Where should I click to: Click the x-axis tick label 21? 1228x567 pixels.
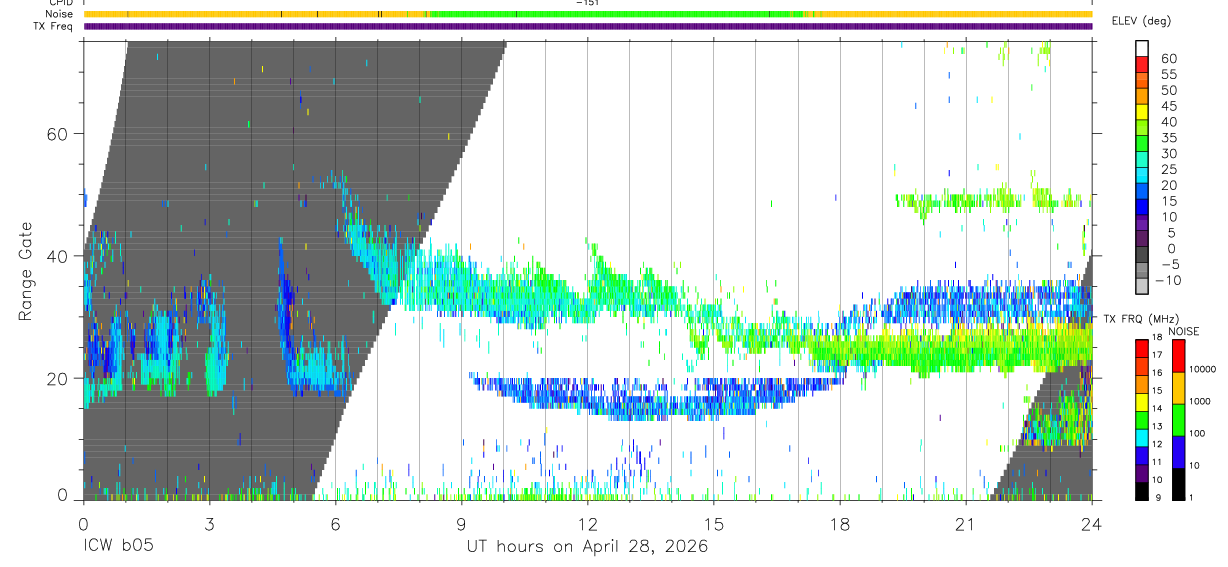pos(965,524)
